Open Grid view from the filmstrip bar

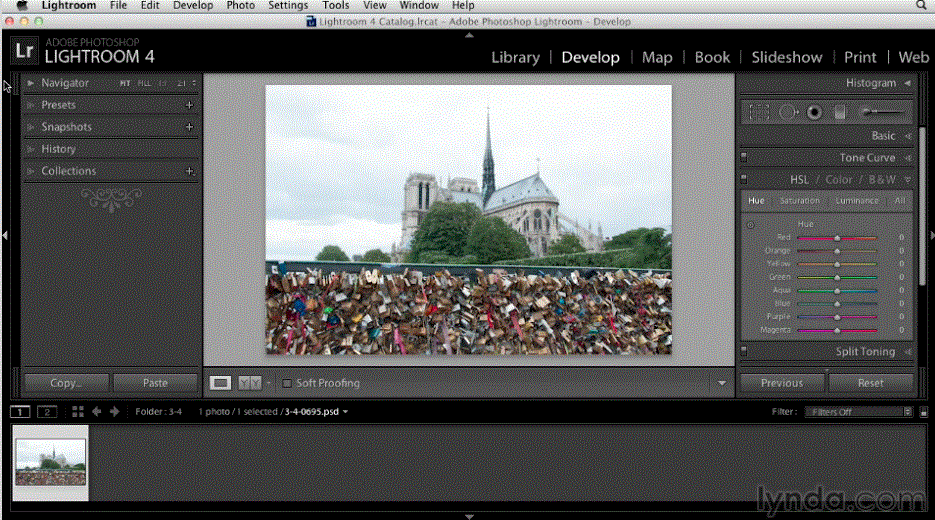(x=78, y=411)
